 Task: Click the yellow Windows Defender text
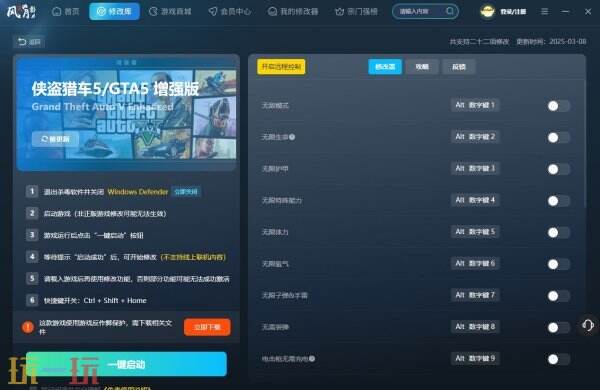(138, 192)
